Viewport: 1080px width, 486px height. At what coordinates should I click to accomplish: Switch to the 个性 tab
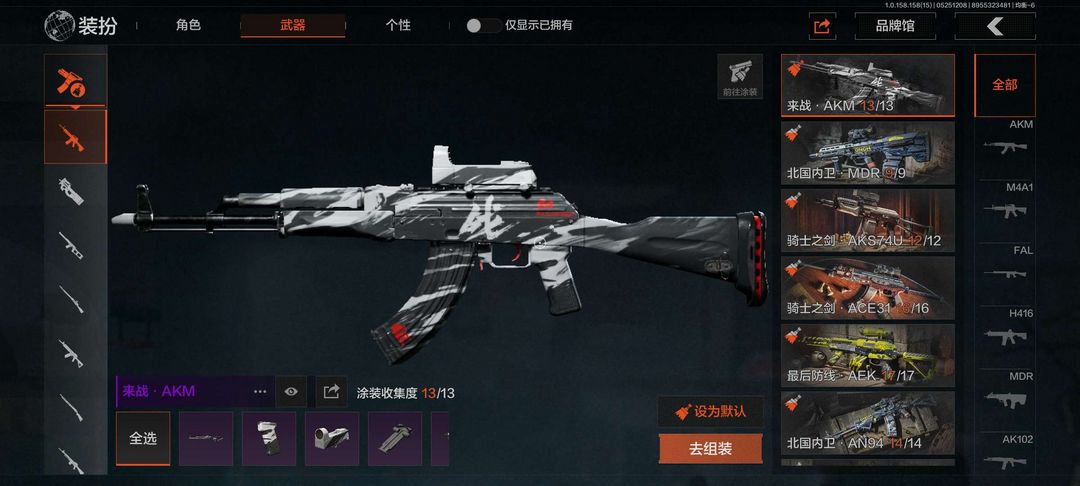398,25
